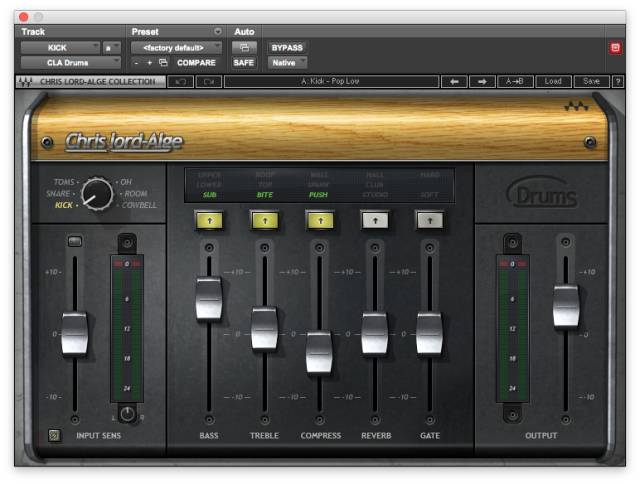
Task: Open the factory default preset dropdown
Action: [x=176, y=48]
